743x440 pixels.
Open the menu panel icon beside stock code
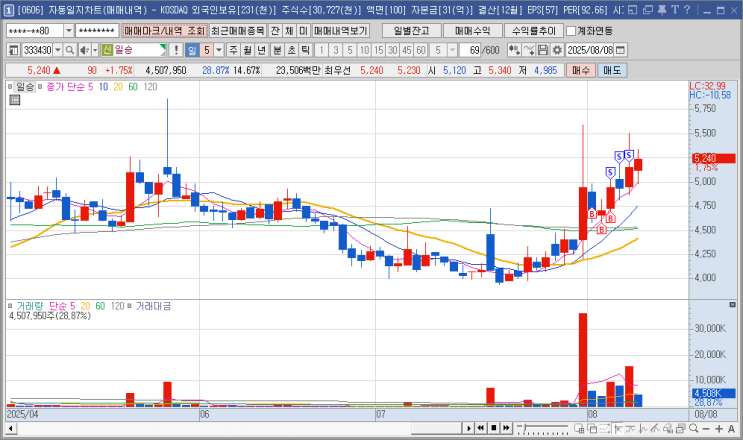point(13,50)
